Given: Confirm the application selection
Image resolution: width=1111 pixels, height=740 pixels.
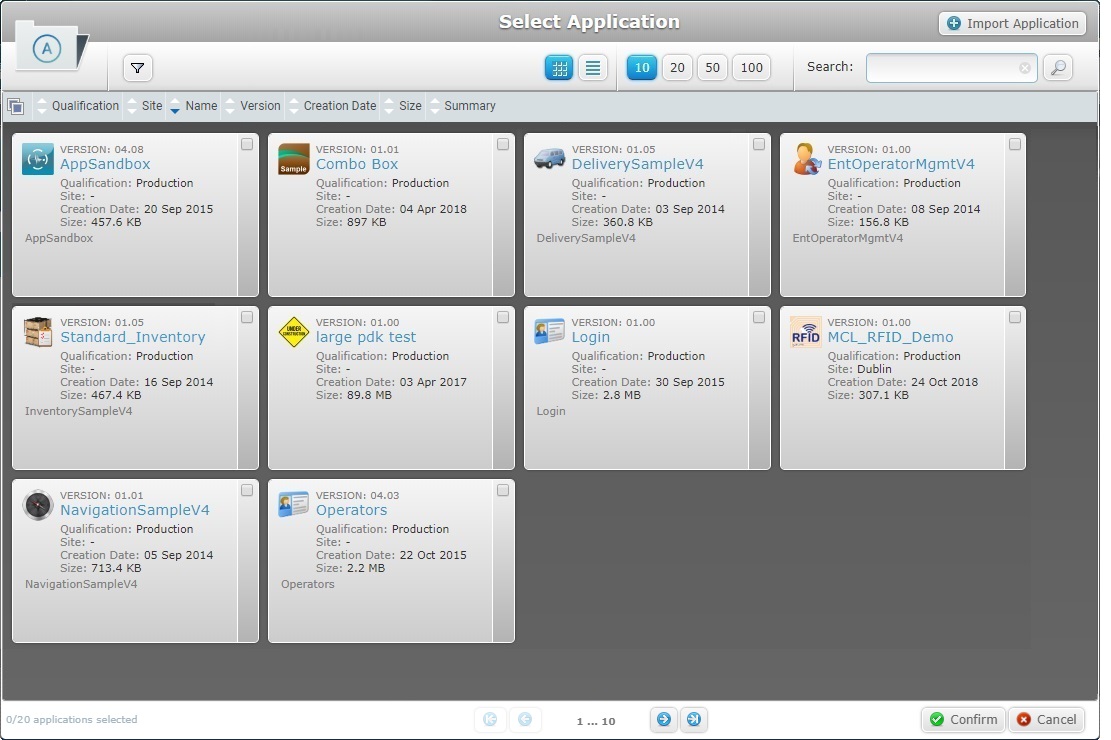Looking at the screenshot, I should (962, 719).
